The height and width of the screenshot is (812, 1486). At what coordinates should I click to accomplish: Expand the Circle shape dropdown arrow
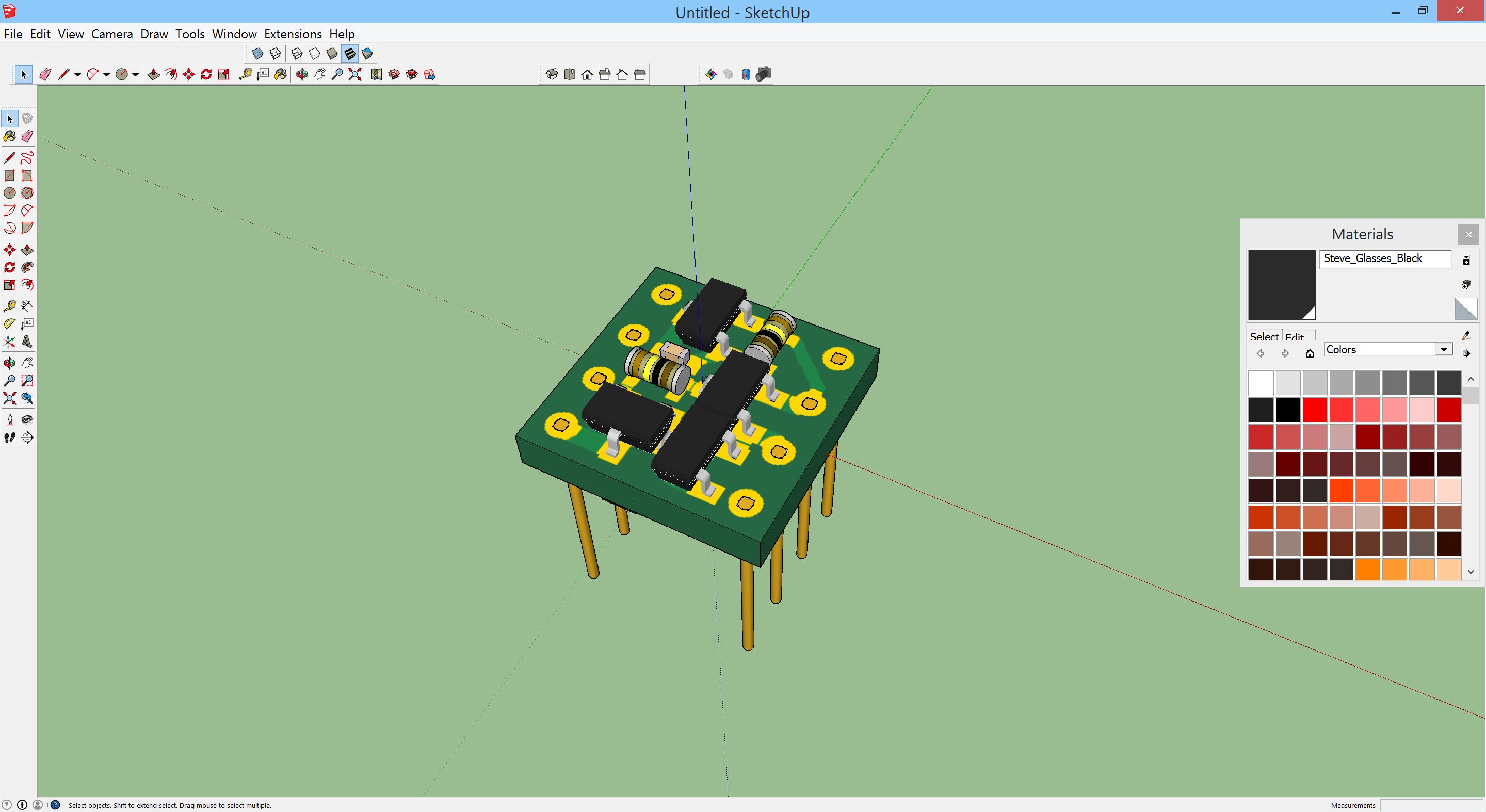136,74
